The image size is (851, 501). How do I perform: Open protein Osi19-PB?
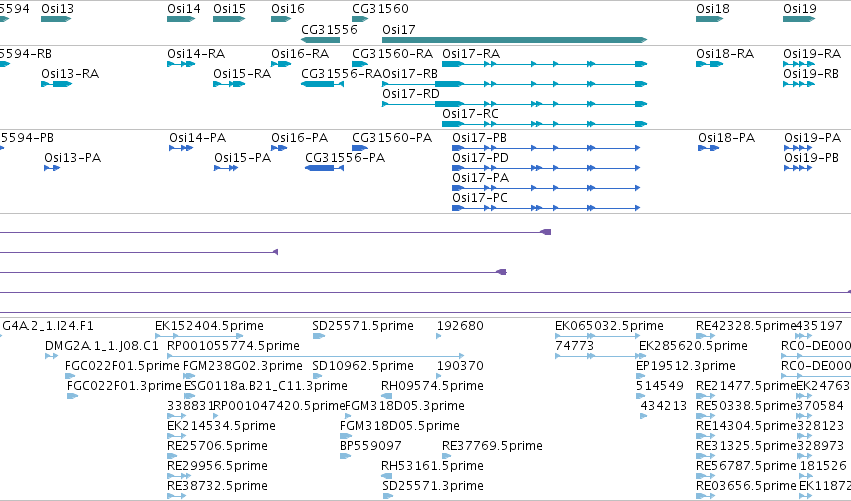click(x=798, y=168)
